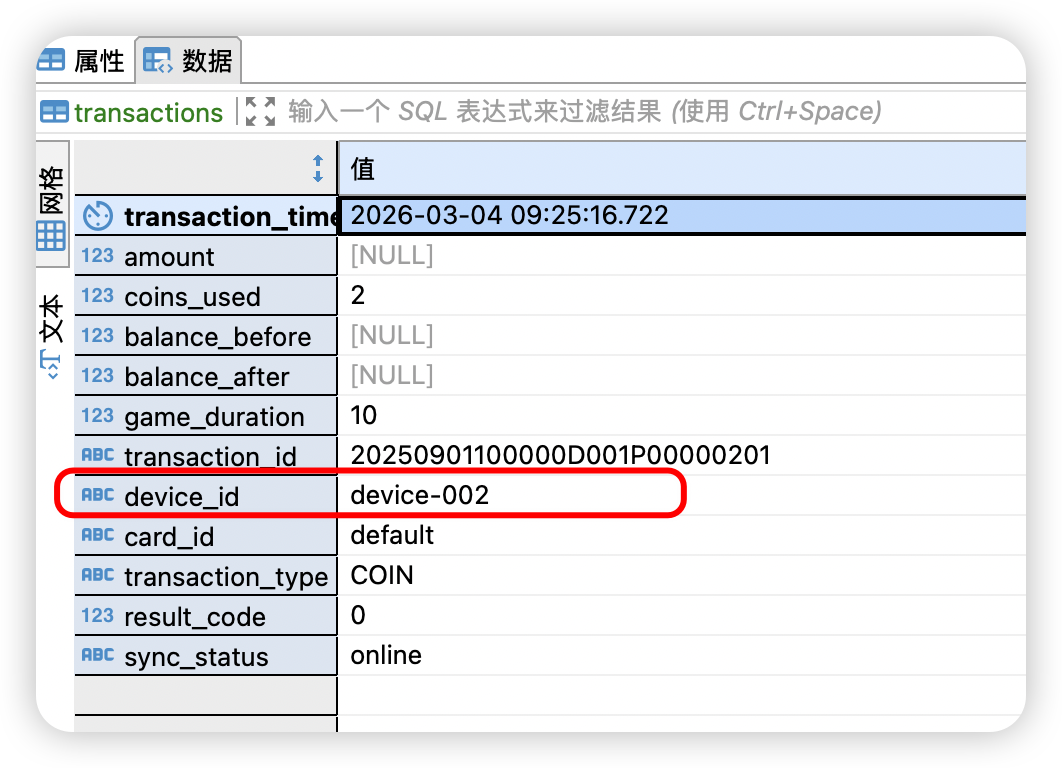Click the ABC icon beside sync_status
Image resolution: width=1062 pixels, height=768 pixels.
click(x=97, y=656)
